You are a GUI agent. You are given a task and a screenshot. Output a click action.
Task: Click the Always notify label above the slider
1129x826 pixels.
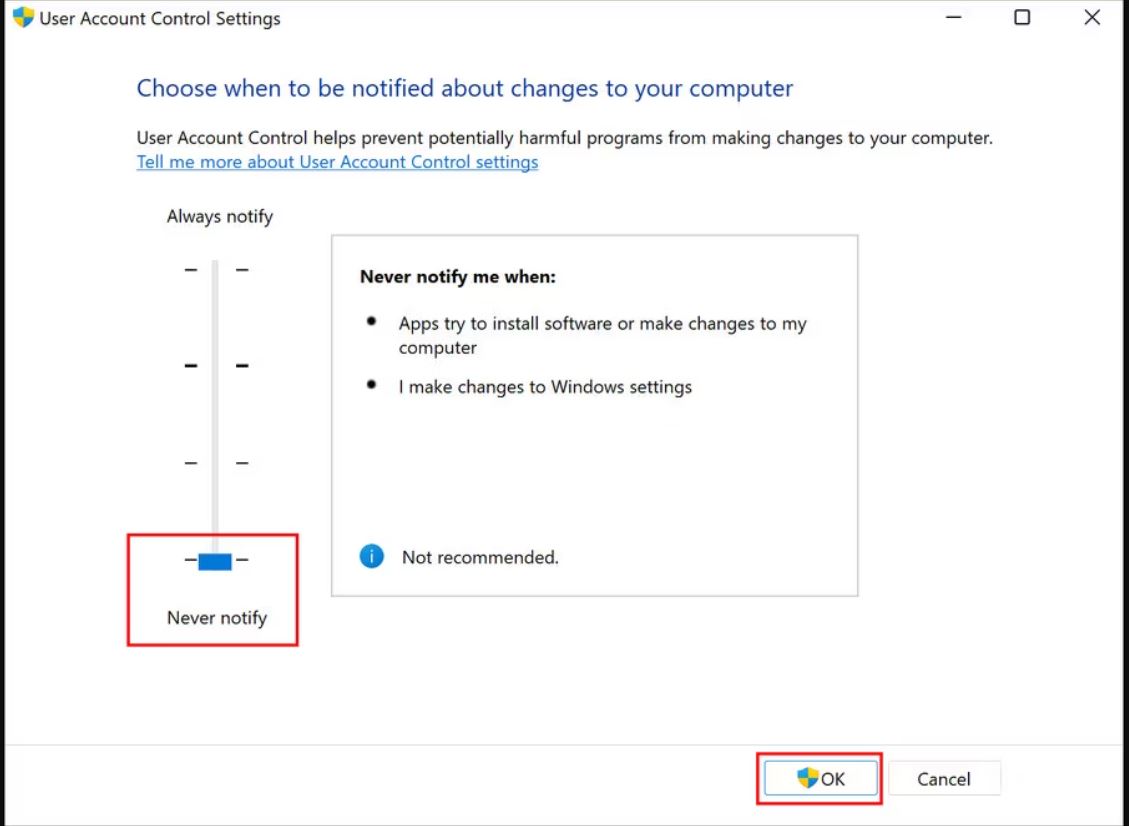(220, 217)
